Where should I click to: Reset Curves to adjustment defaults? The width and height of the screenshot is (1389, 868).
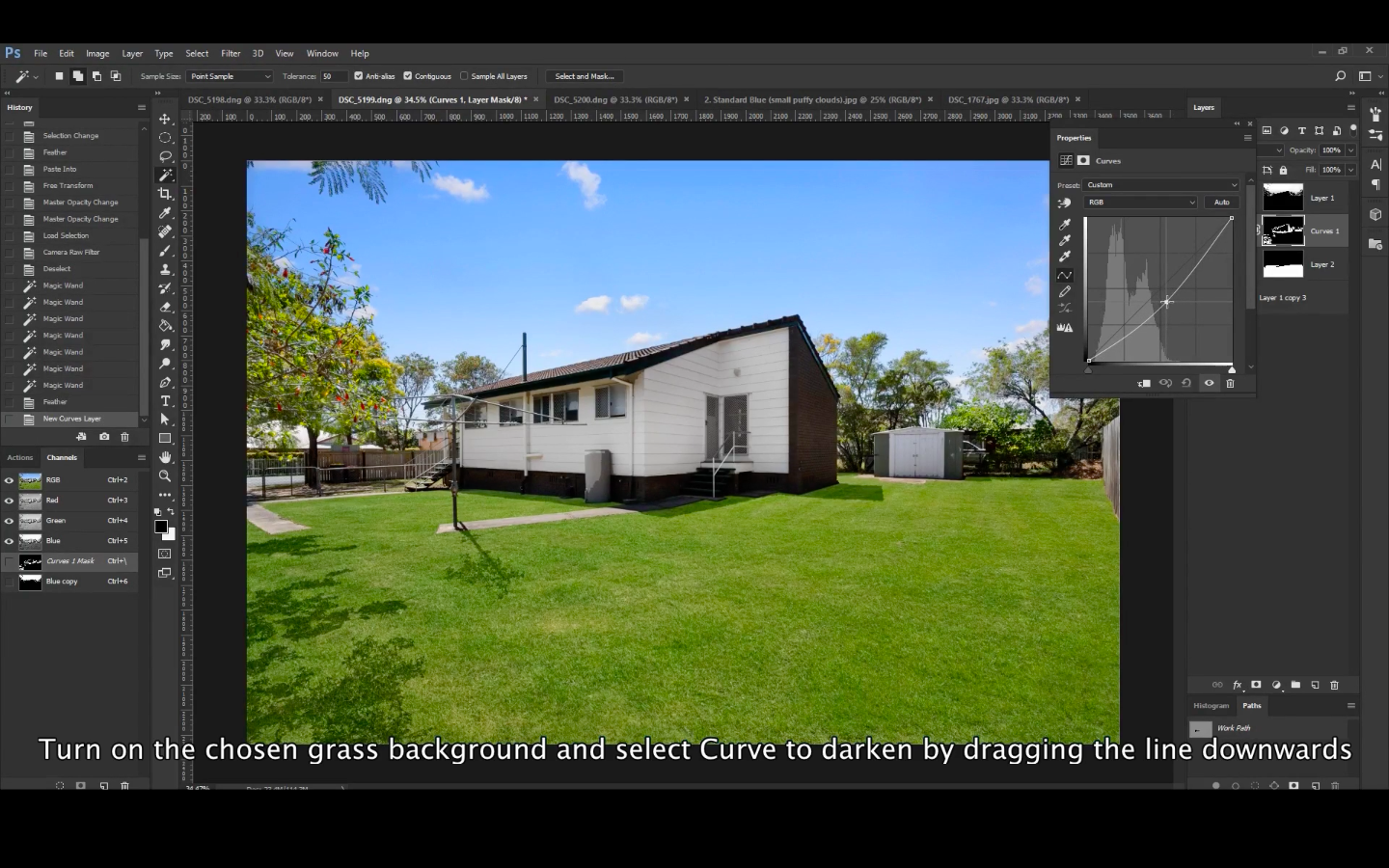1186,383
